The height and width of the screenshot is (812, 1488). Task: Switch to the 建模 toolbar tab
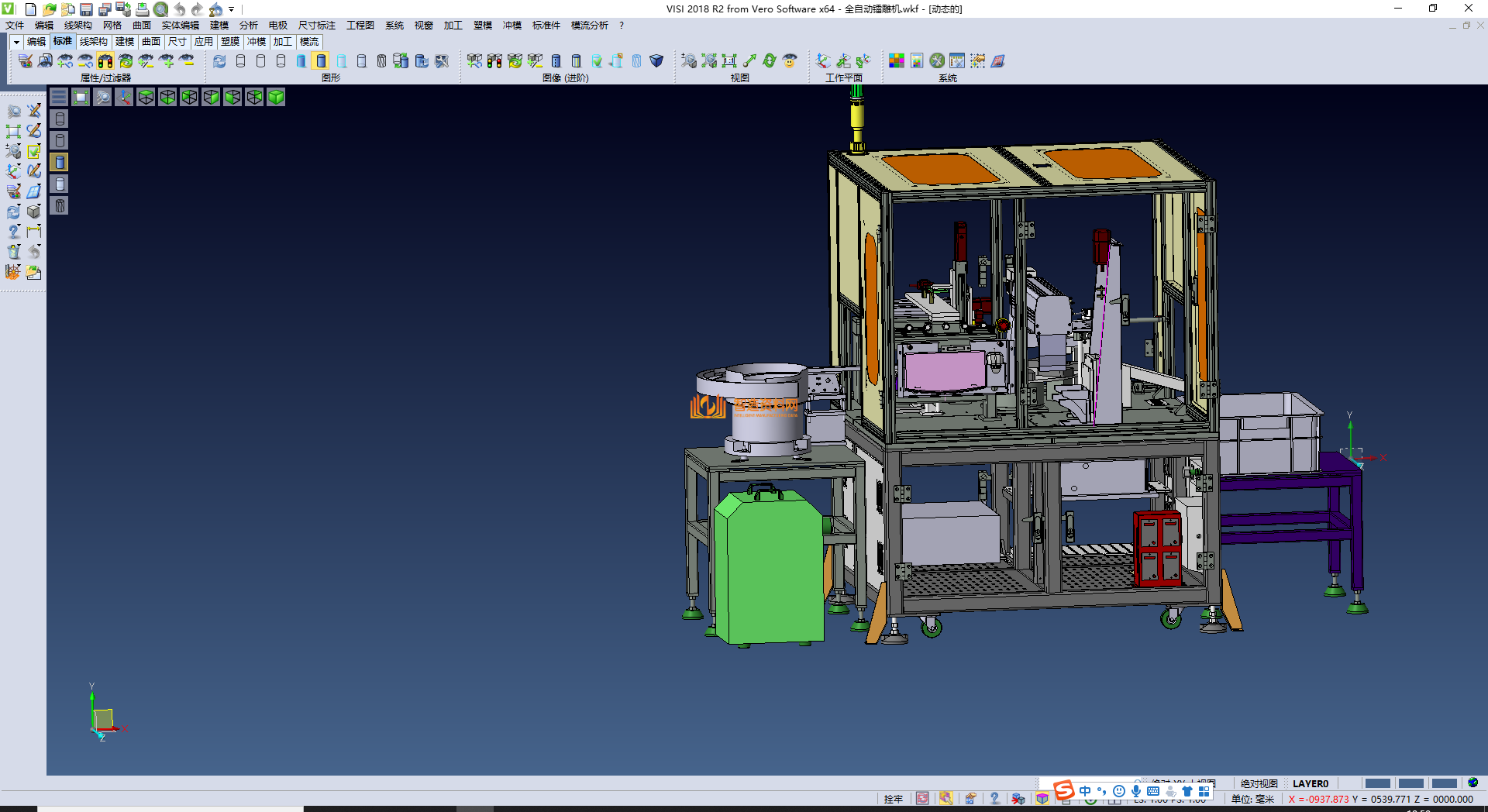pyautogui.click(x=125, y=42)
